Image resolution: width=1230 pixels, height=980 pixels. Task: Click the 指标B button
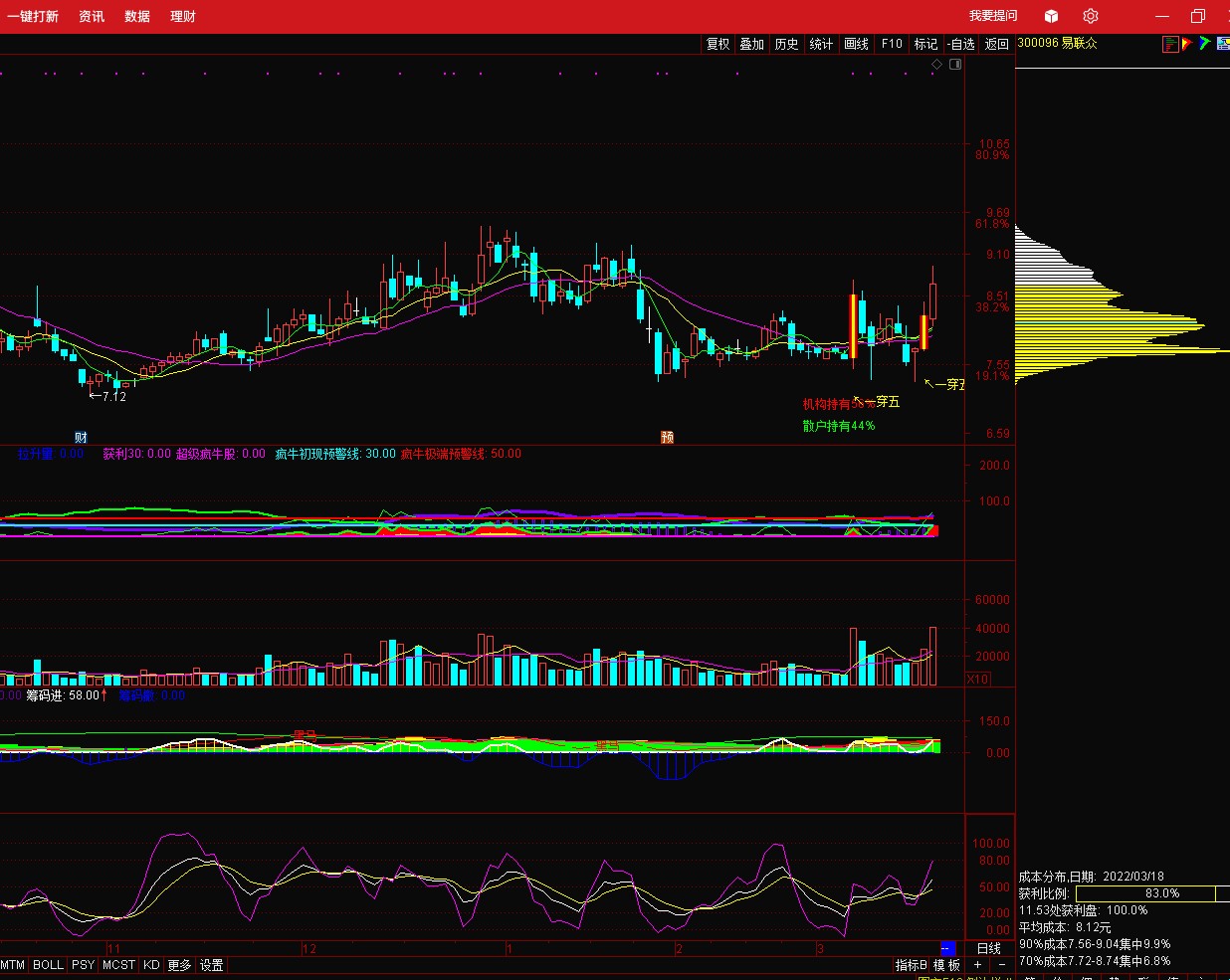point(912,965)
